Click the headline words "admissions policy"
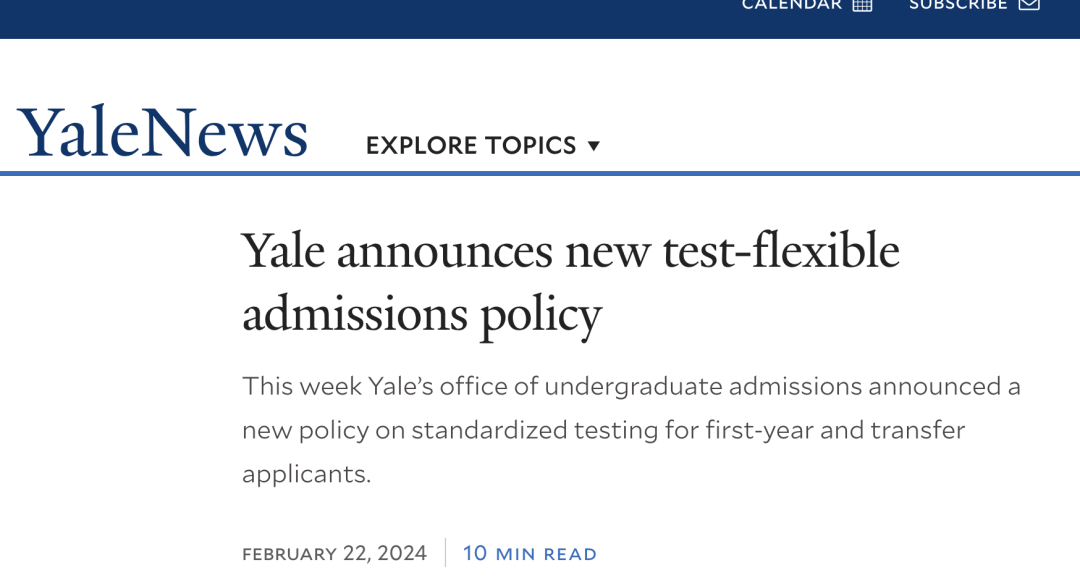This screenshot has height=578, width=1080. click(421, 315)
